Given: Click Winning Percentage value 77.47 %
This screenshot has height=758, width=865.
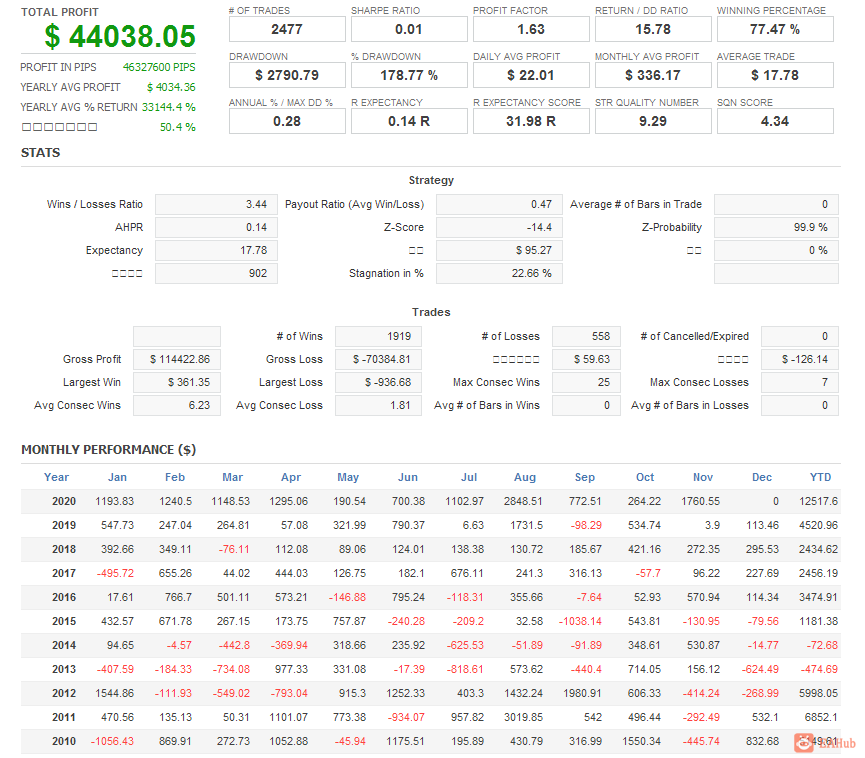Looking at the screenshot, I should click(775, 29).
